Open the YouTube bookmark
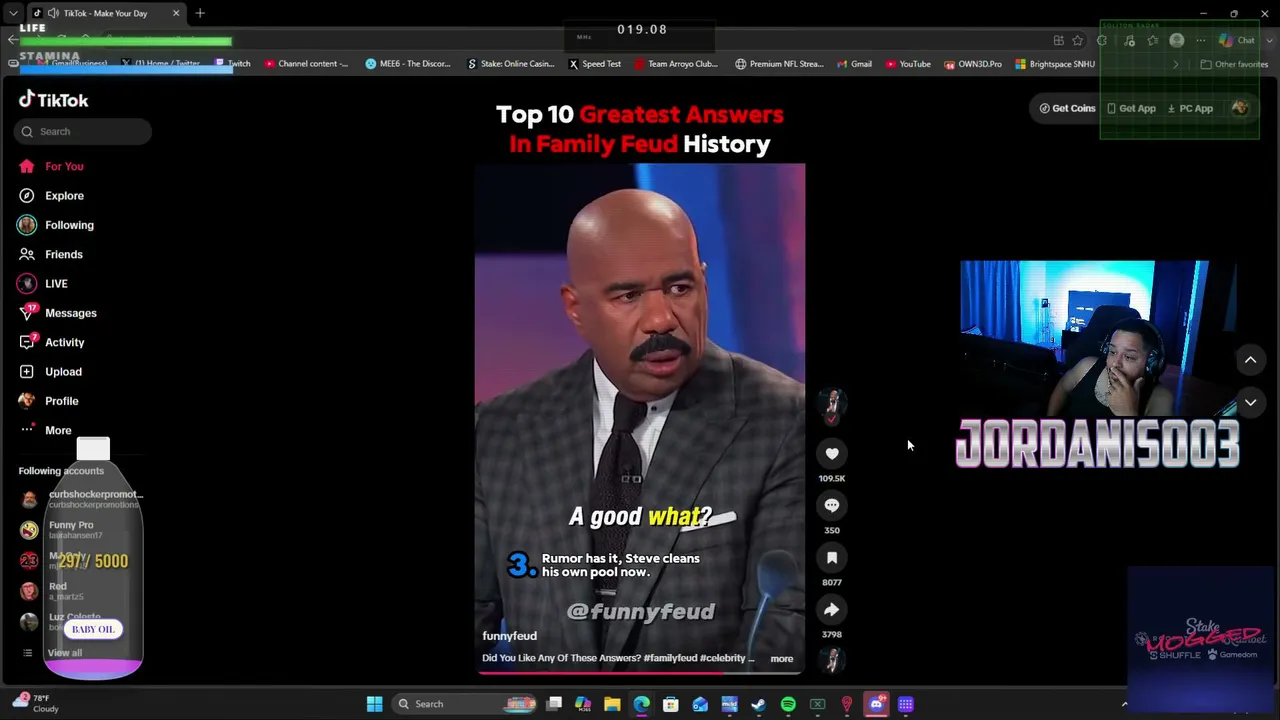This screenshot has width=1280, height=720. pyautogui.click(x=908, y=64)
